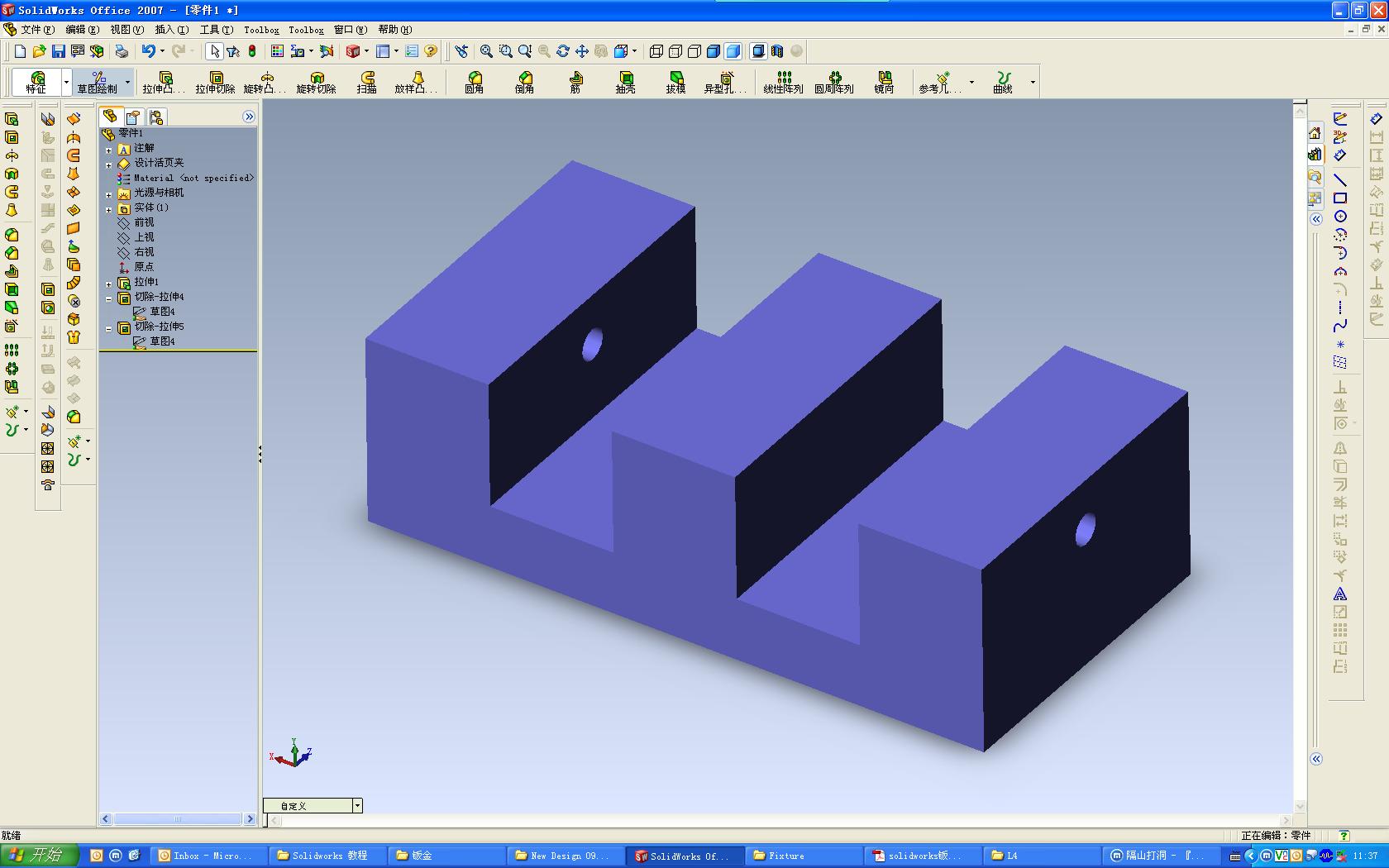Expand the 光源与相机 tree node
Image resolution: width=1389 pixels, height=868 pixels.
(108, 195)
